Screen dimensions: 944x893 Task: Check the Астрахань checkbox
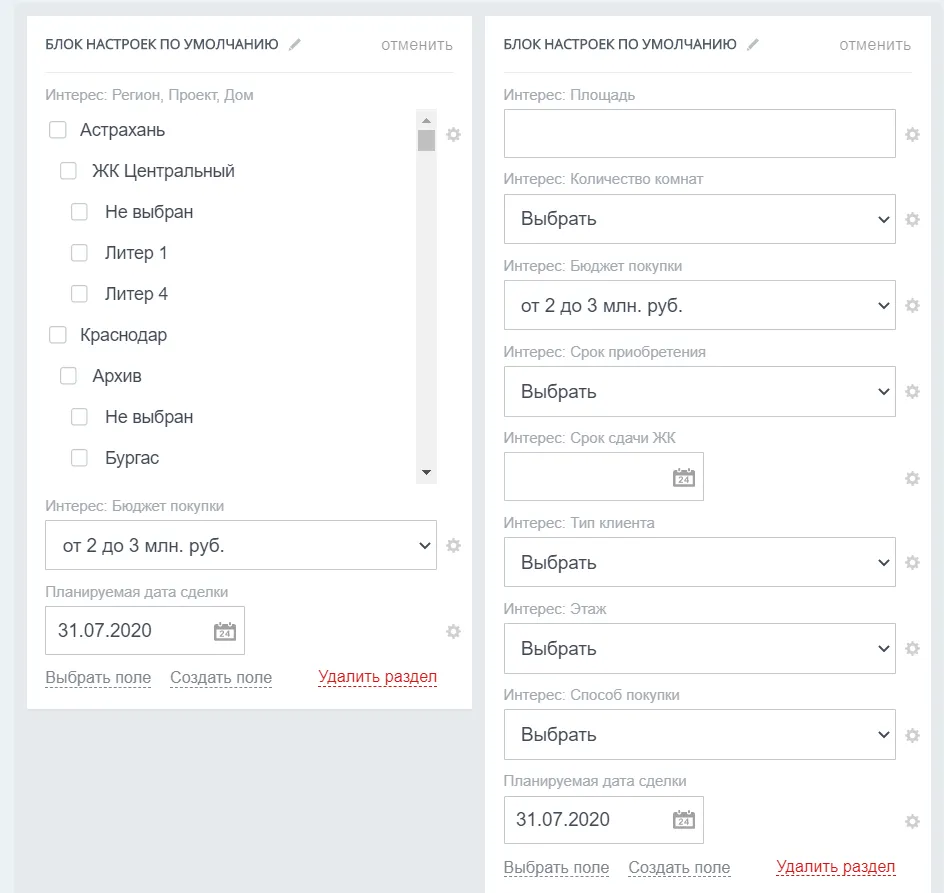click(x=58, y=130)
